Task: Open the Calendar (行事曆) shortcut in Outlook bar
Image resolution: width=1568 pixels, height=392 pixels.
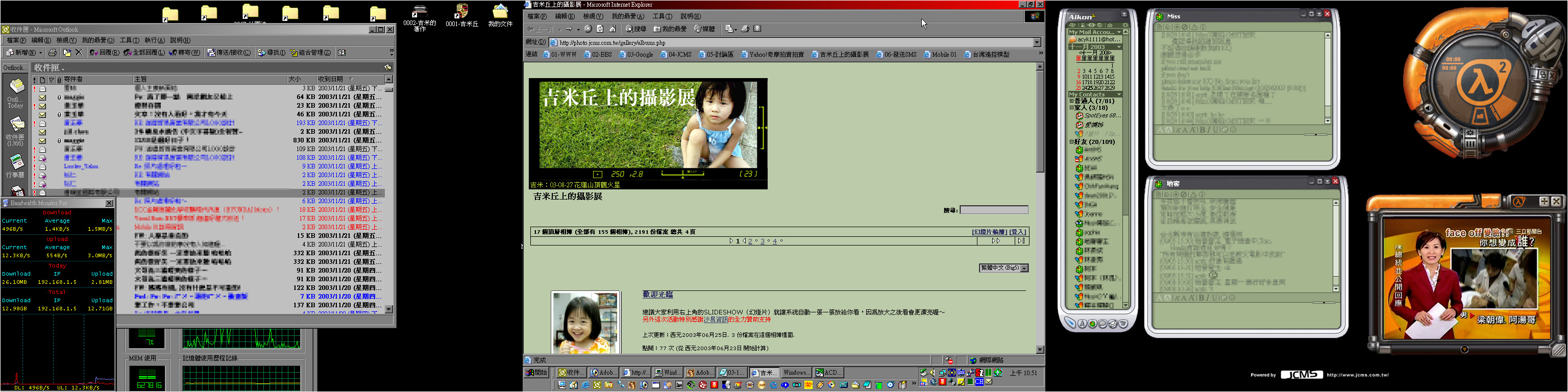Action: click(16, 165)
